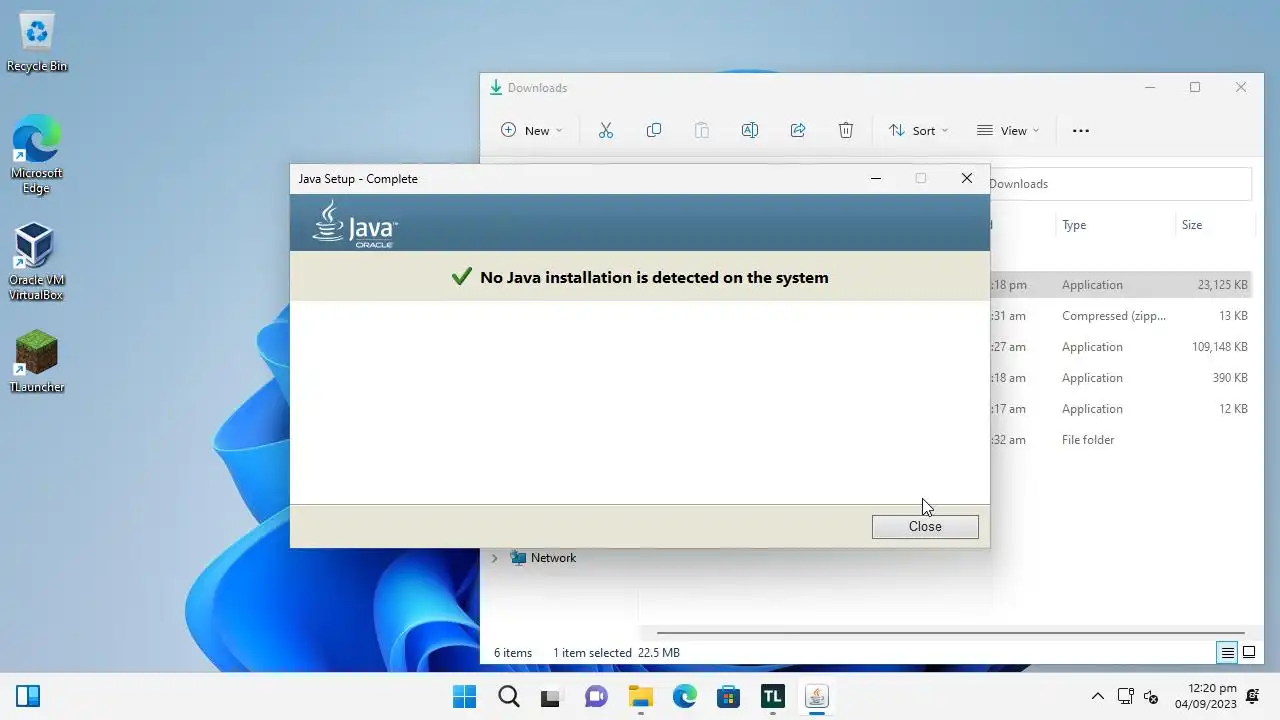Image resolution: width=1280 pixels, height=720 pixels.
Task: Open the New dropdown in Downloads window
Action: click(532, 130)
